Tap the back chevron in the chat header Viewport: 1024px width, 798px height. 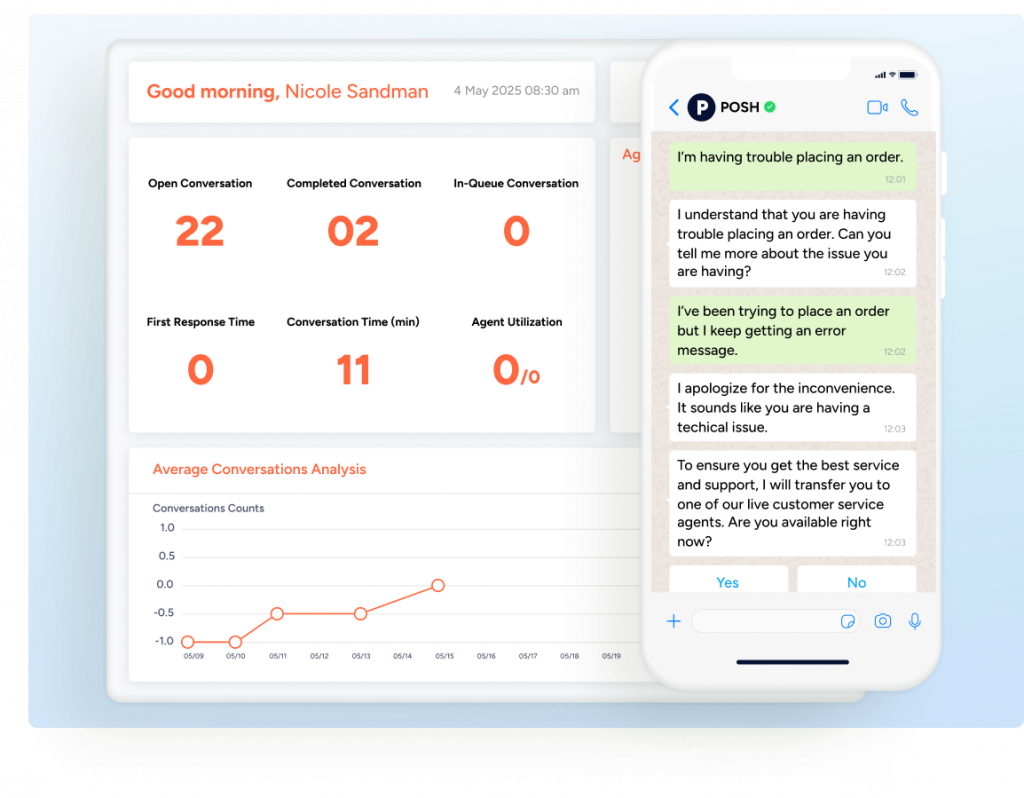coord(672,107)
